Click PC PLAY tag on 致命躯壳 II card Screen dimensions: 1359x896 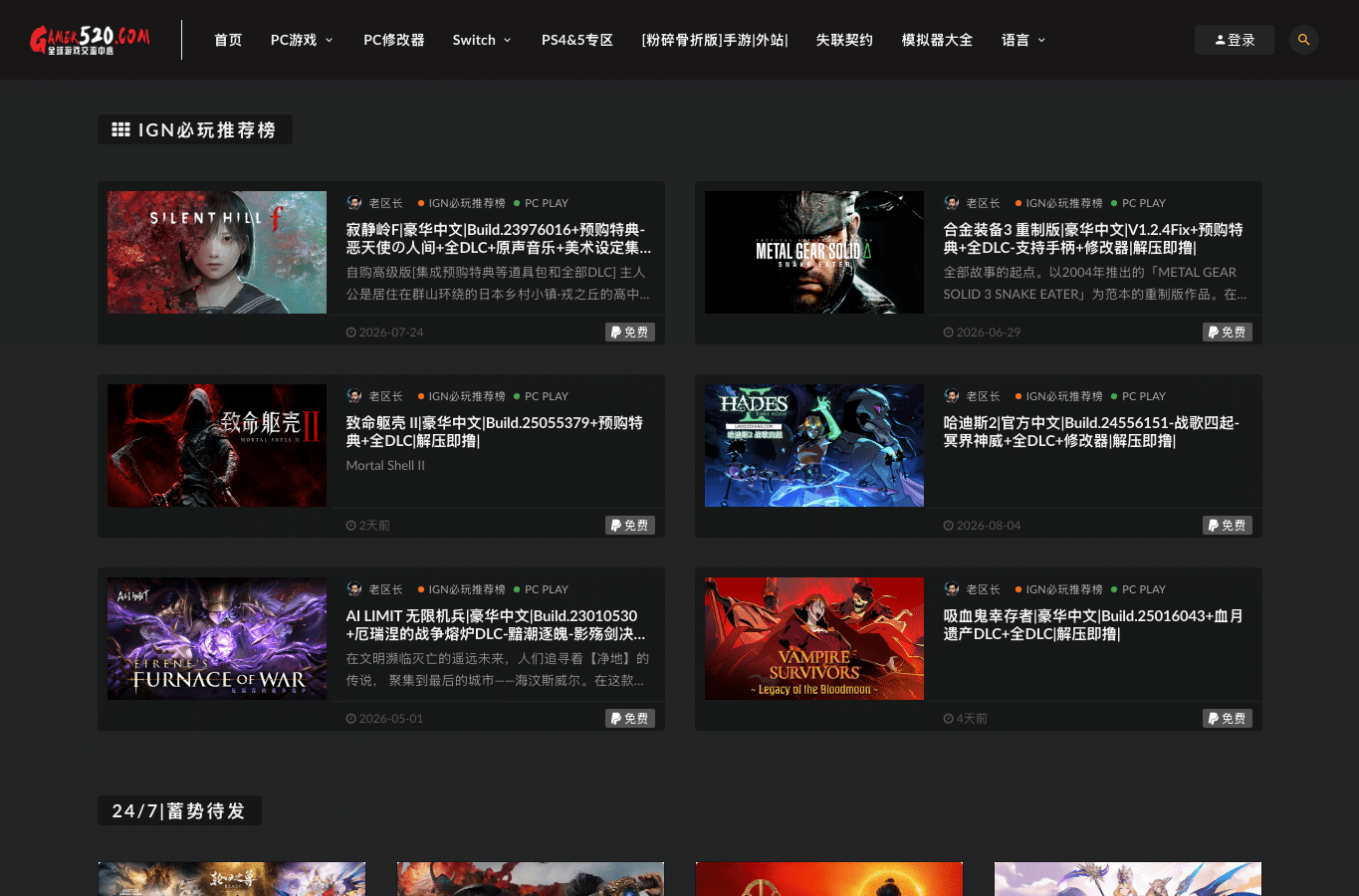(x=542, y=396)
